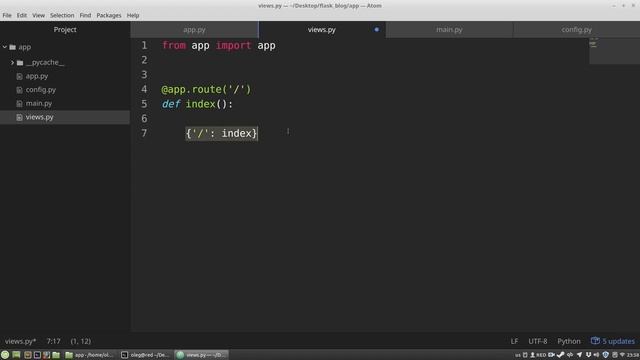Click the us keyboard layout indicator

pos(517,355)
